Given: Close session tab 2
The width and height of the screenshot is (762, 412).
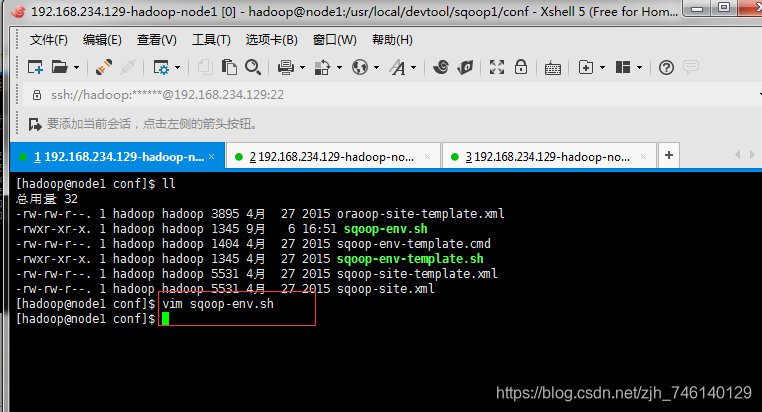Looking at the screenshot, I should pos(427,156).
